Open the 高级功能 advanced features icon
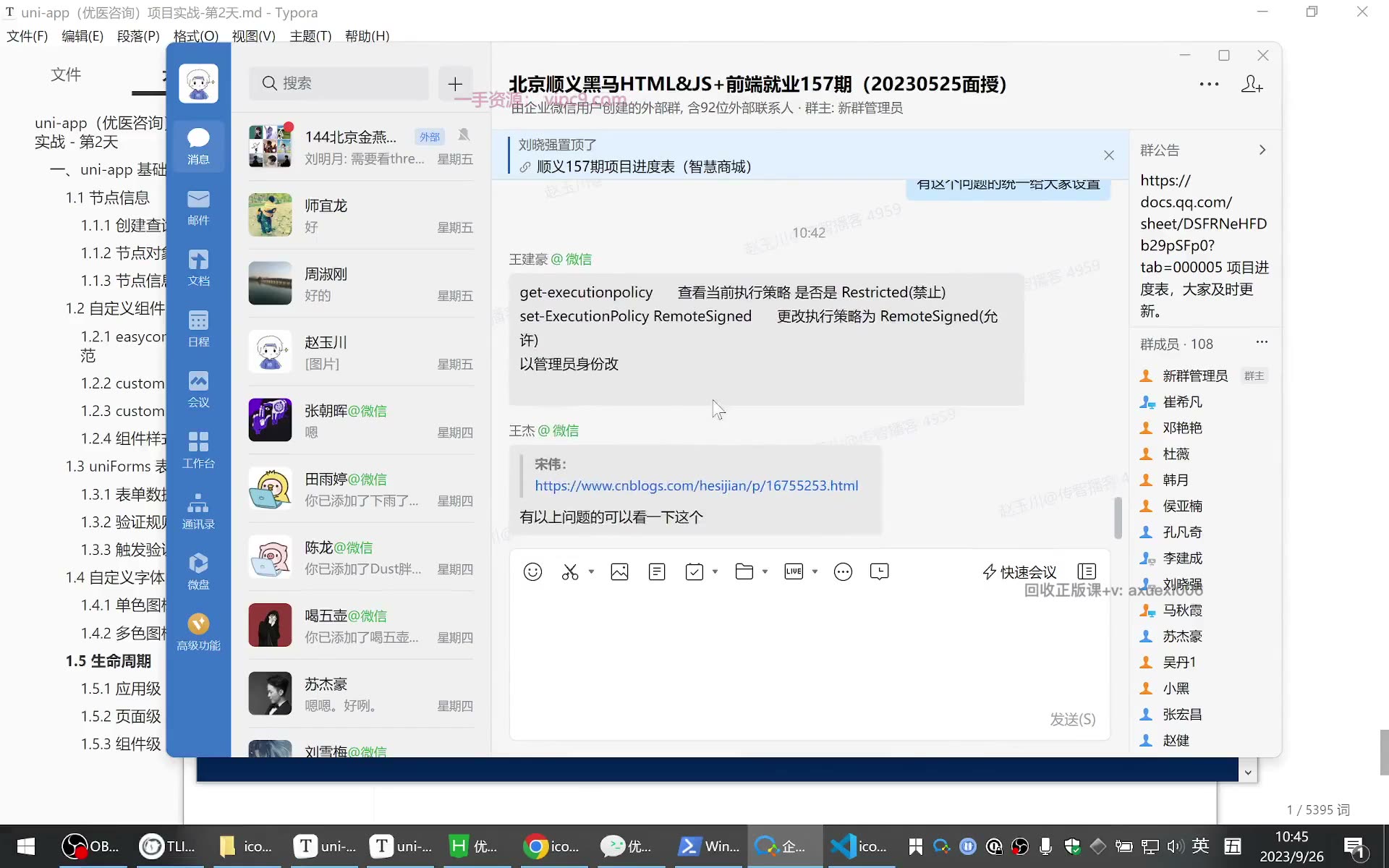This screenshot has height=868, width=1389. coord(198,633)
